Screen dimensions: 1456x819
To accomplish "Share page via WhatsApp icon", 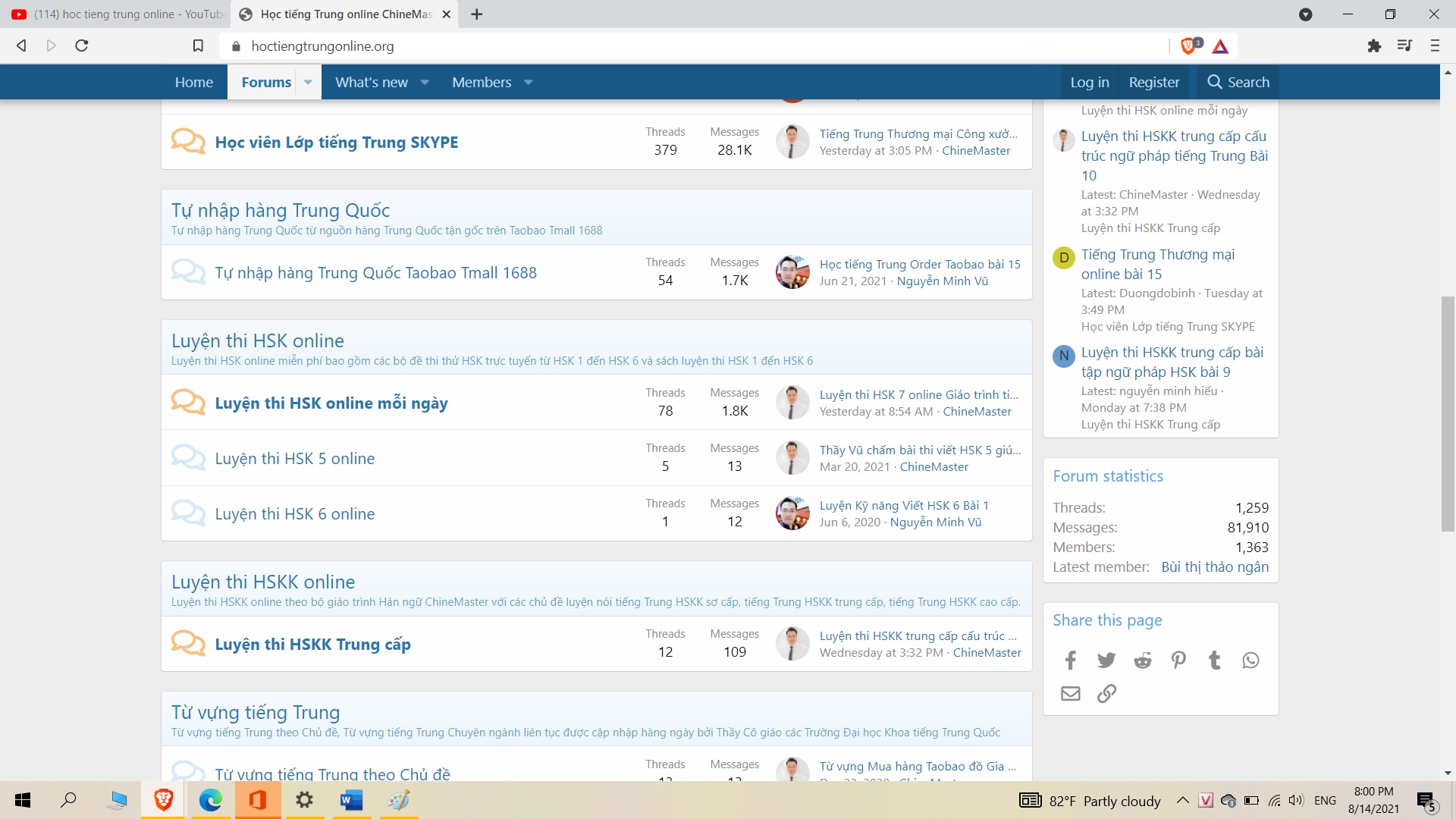I will point(1250,661).
